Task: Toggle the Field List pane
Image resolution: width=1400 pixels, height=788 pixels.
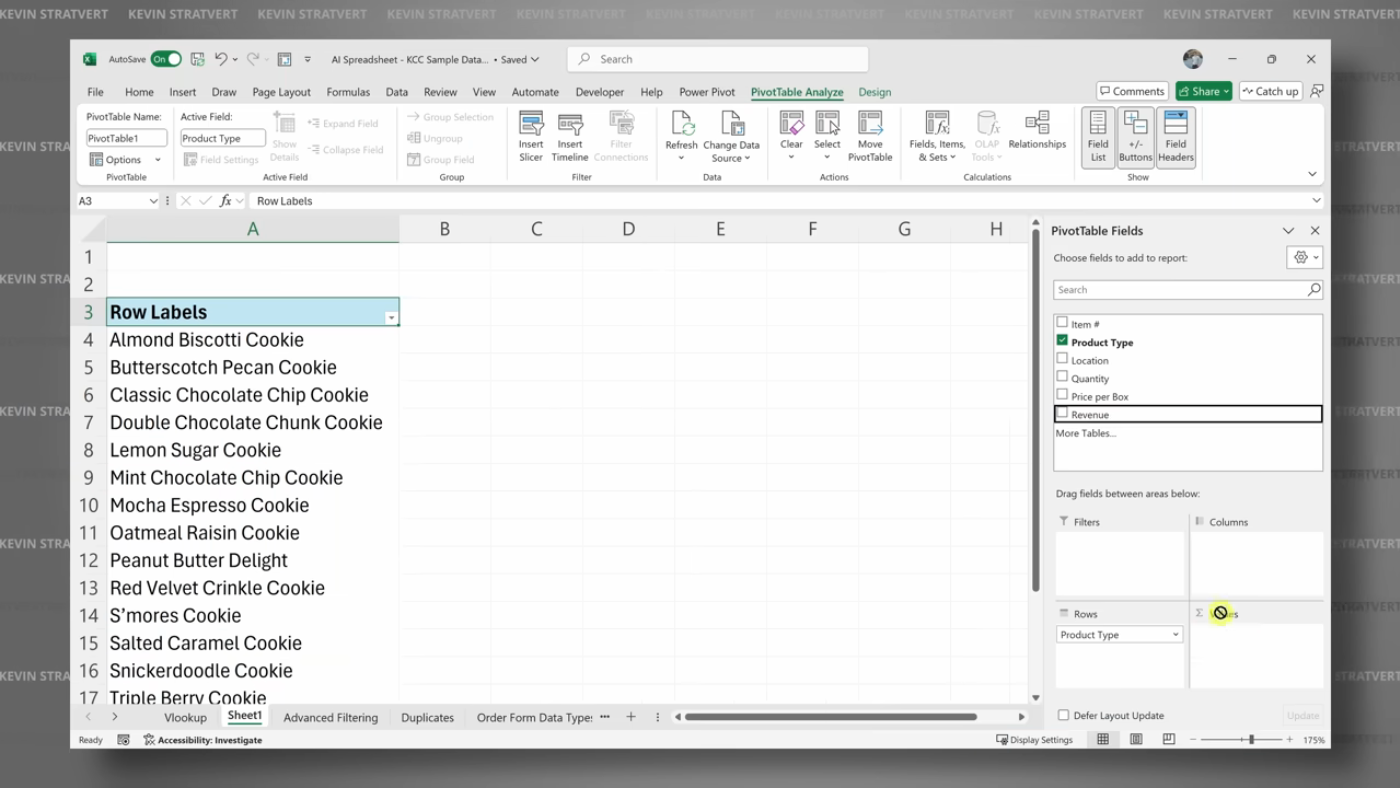Action: [1098, 137]
